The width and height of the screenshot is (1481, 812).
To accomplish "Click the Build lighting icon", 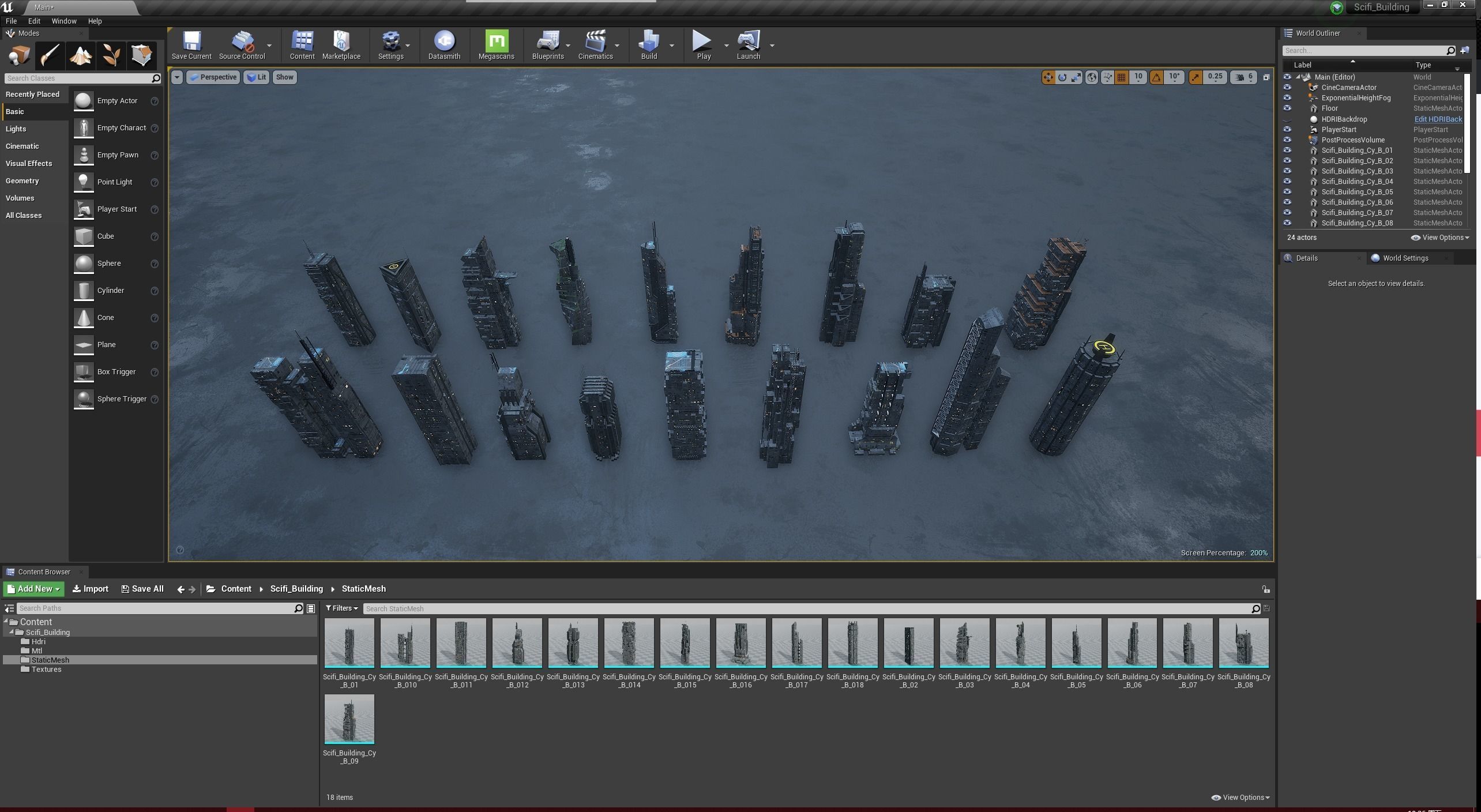I will pyautogui.click(x=649, y=45).
